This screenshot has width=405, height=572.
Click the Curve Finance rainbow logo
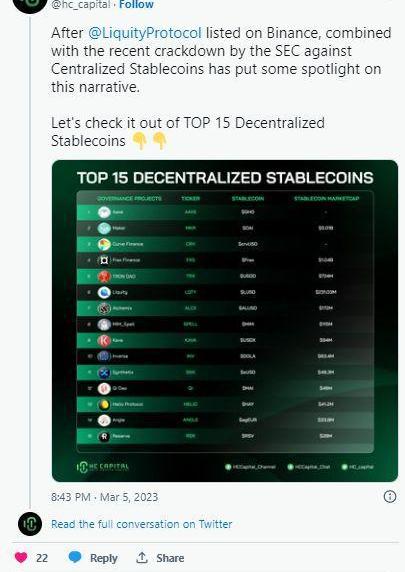pyautogui.click(x=104, y=244)
